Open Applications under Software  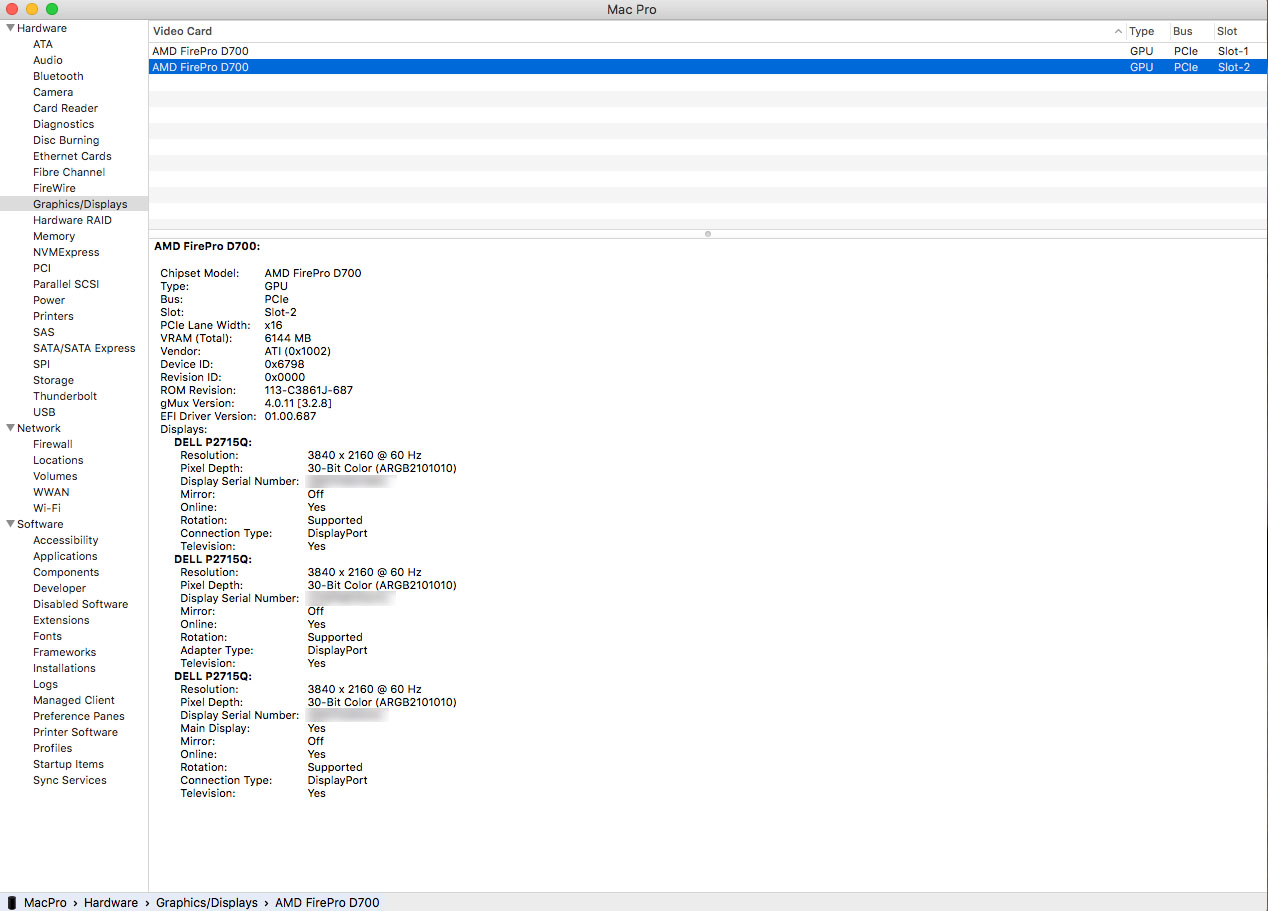pos(65,556)
